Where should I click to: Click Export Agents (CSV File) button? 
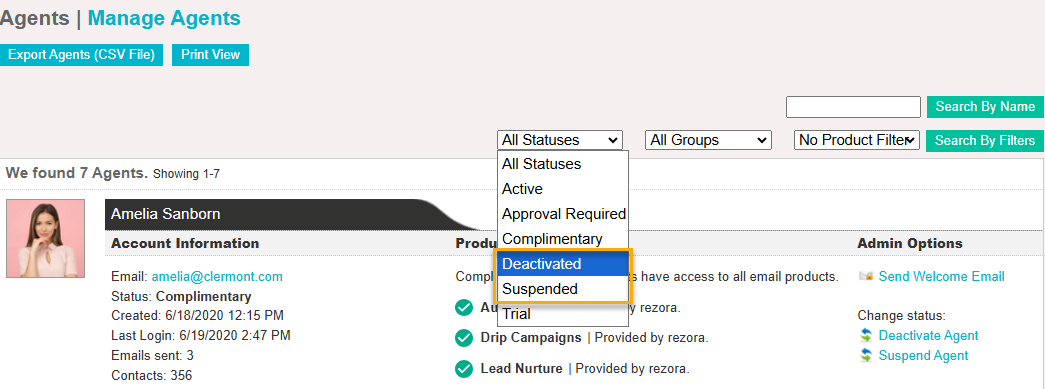pyautogui.click(x=81, y=55)
